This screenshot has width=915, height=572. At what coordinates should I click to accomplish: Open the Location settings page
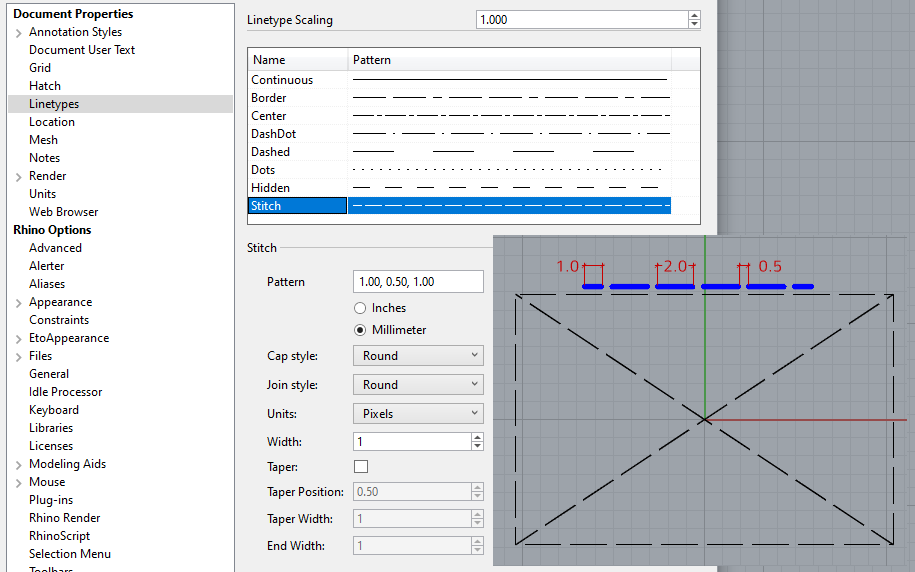tap(52, 122)
